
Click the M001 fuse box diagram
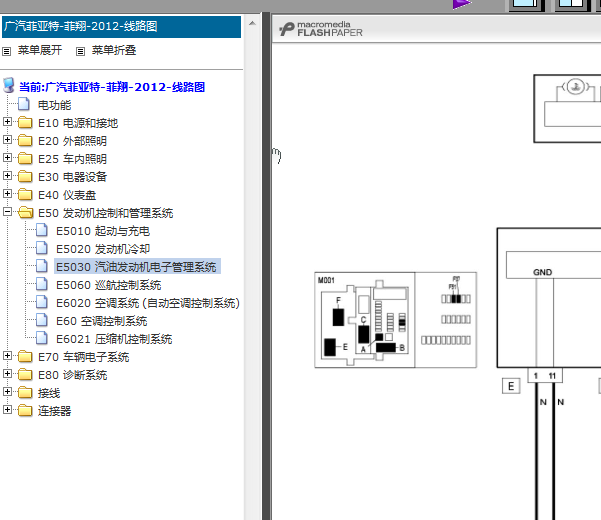pyautogui.click(x=396, y=320)
